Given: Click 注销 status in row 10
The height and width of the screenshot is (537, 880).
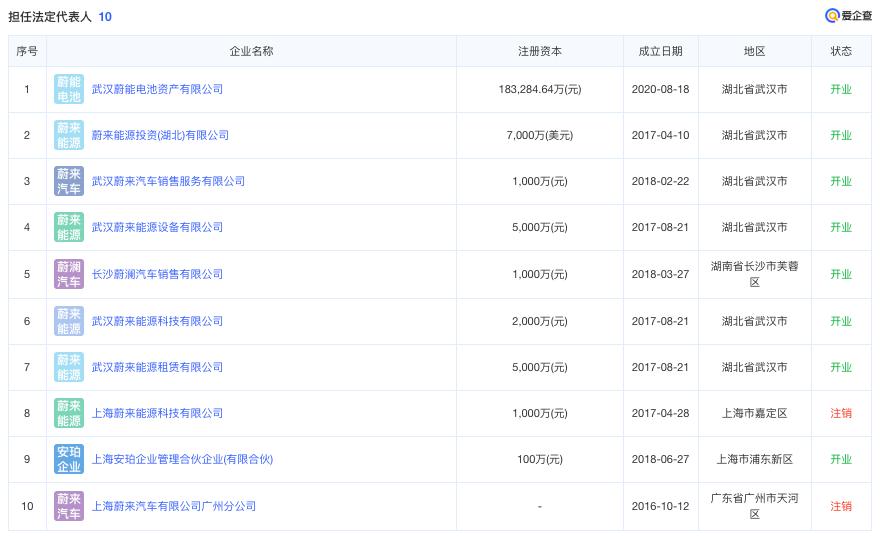Looking at the screenshot, I should click(x=841, y=506).
